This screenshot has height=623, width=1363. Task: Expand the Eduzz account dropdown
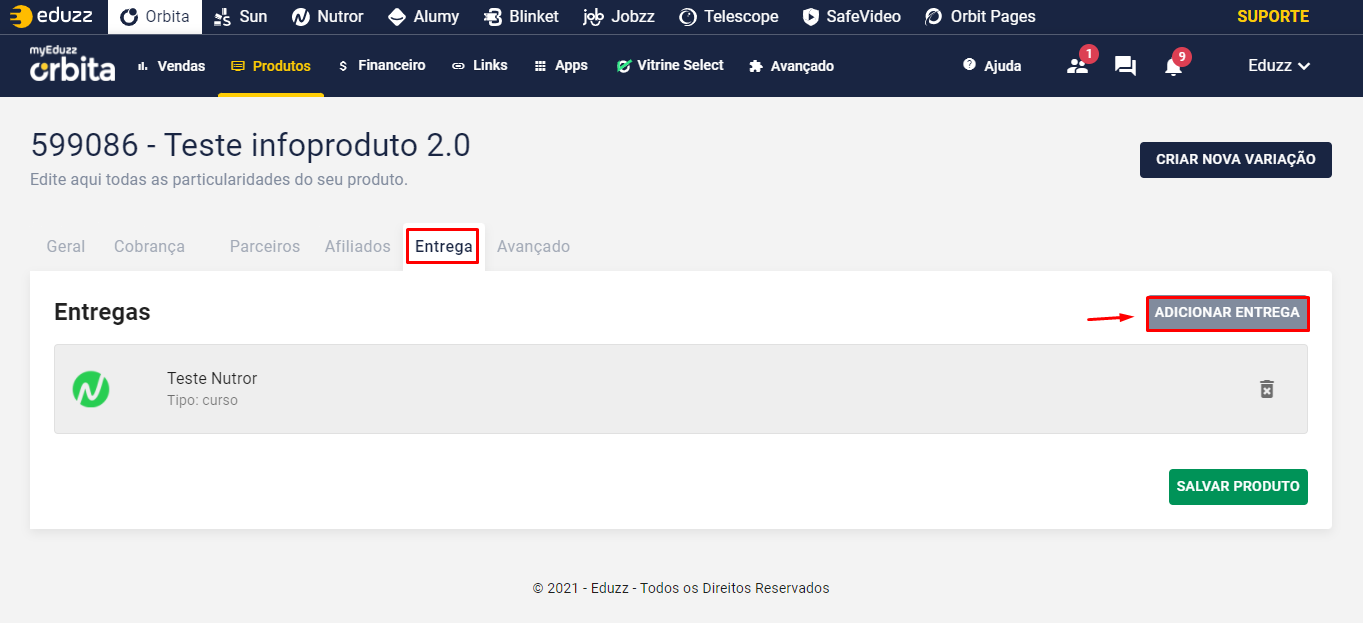click(1279, 66)
